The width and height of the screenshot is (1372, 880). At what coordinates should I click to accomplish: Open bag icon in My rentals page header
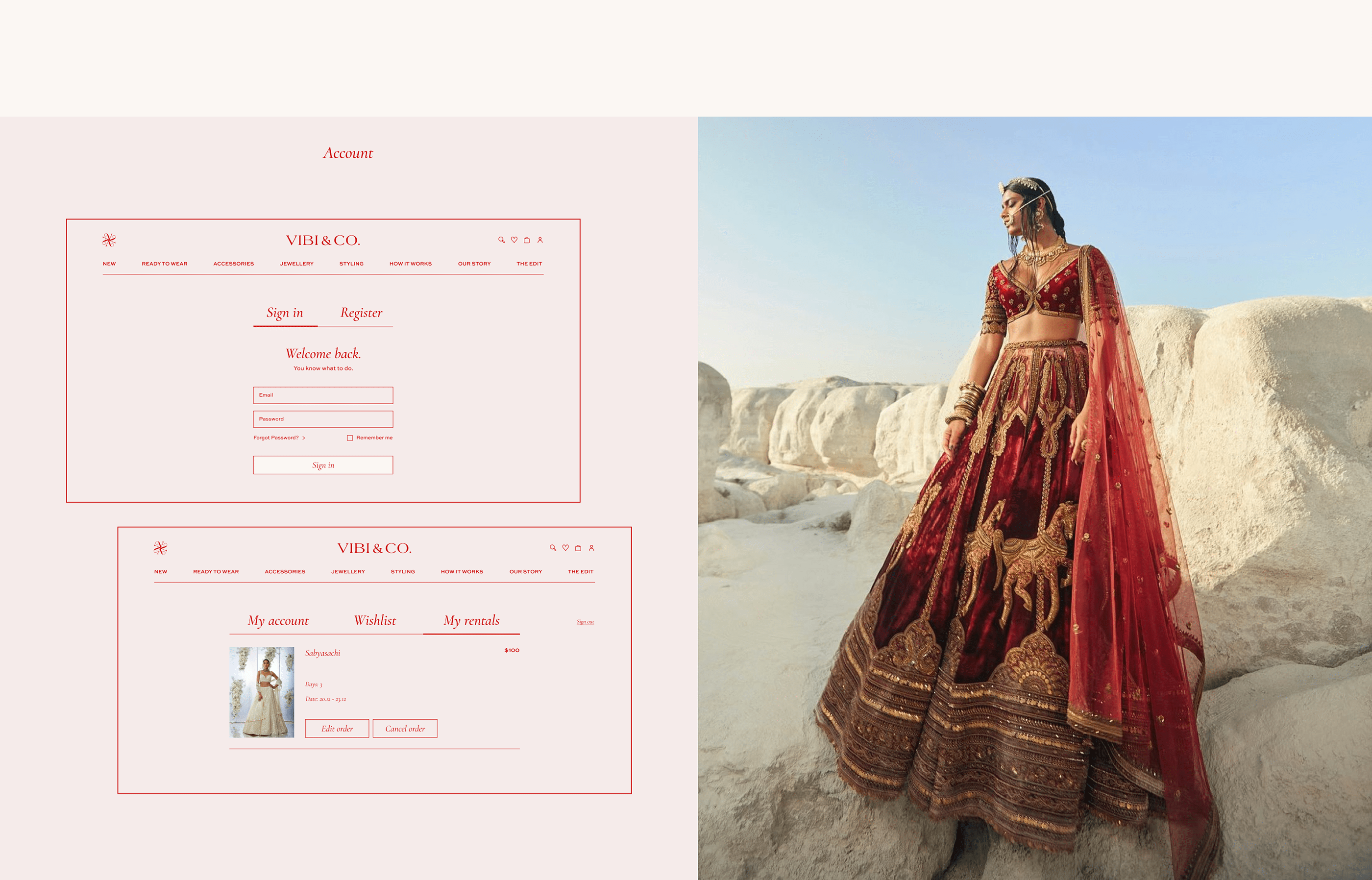pyautogui.click(x=578, y=547)
